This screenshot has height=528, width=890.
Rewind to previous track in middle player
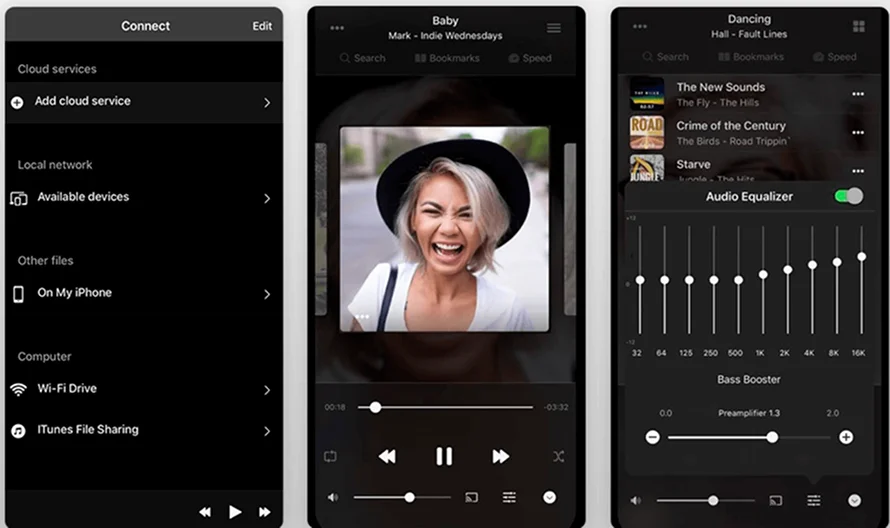(x=387, y=456)
